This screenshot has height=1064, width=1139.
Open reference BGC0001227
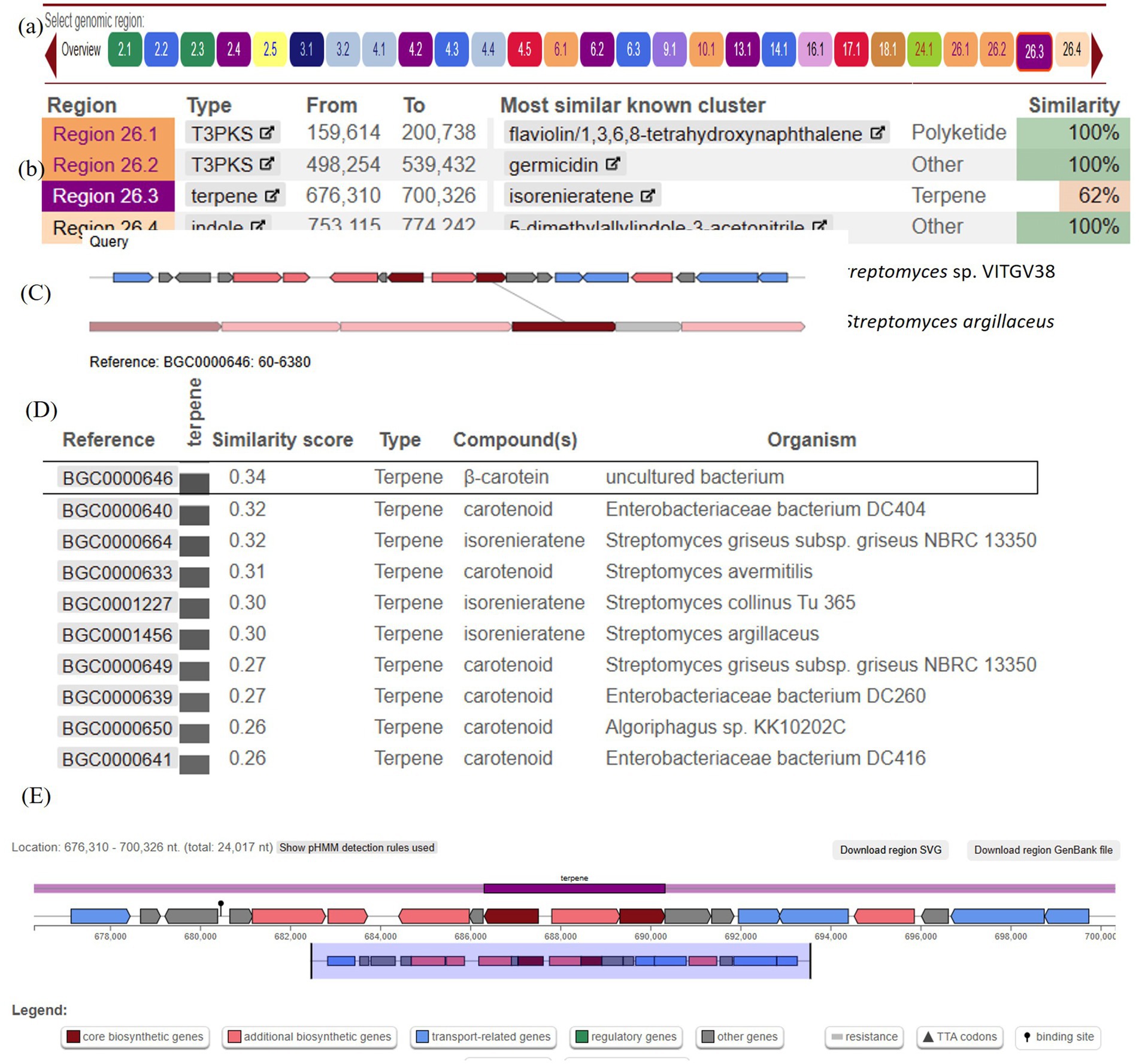pyautogui.click(x=118, y=604)
